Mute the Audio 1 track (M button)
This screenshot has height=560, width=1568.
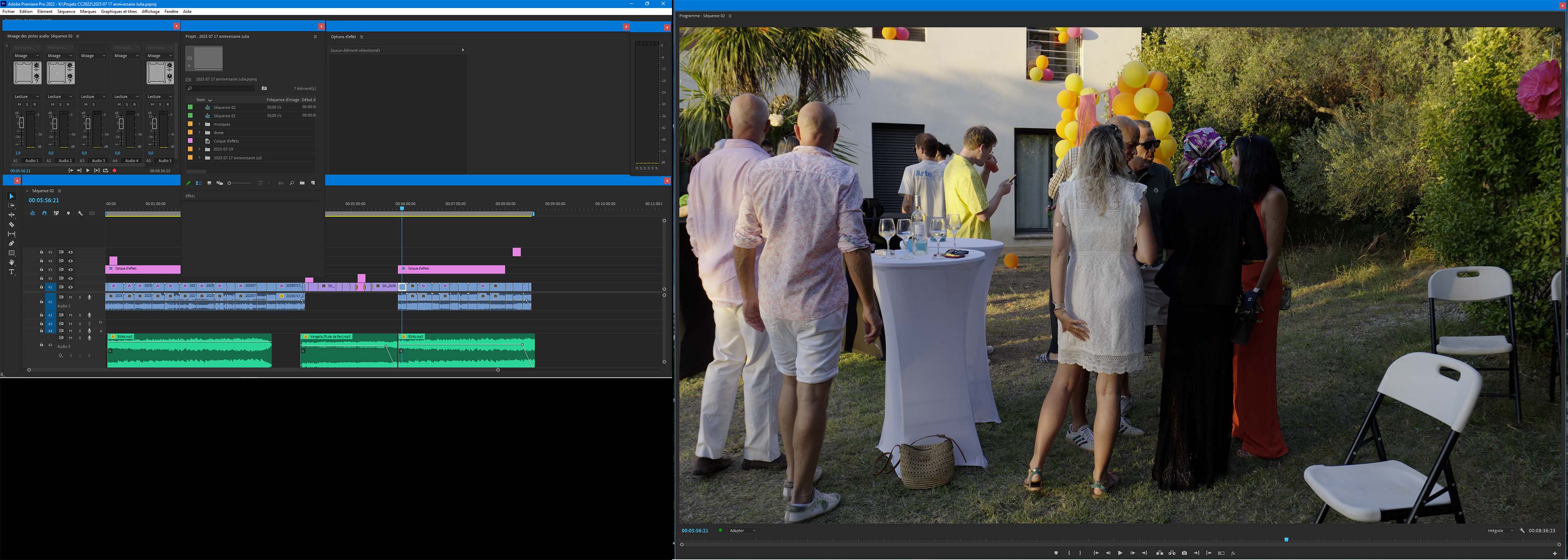click(71, 297)
